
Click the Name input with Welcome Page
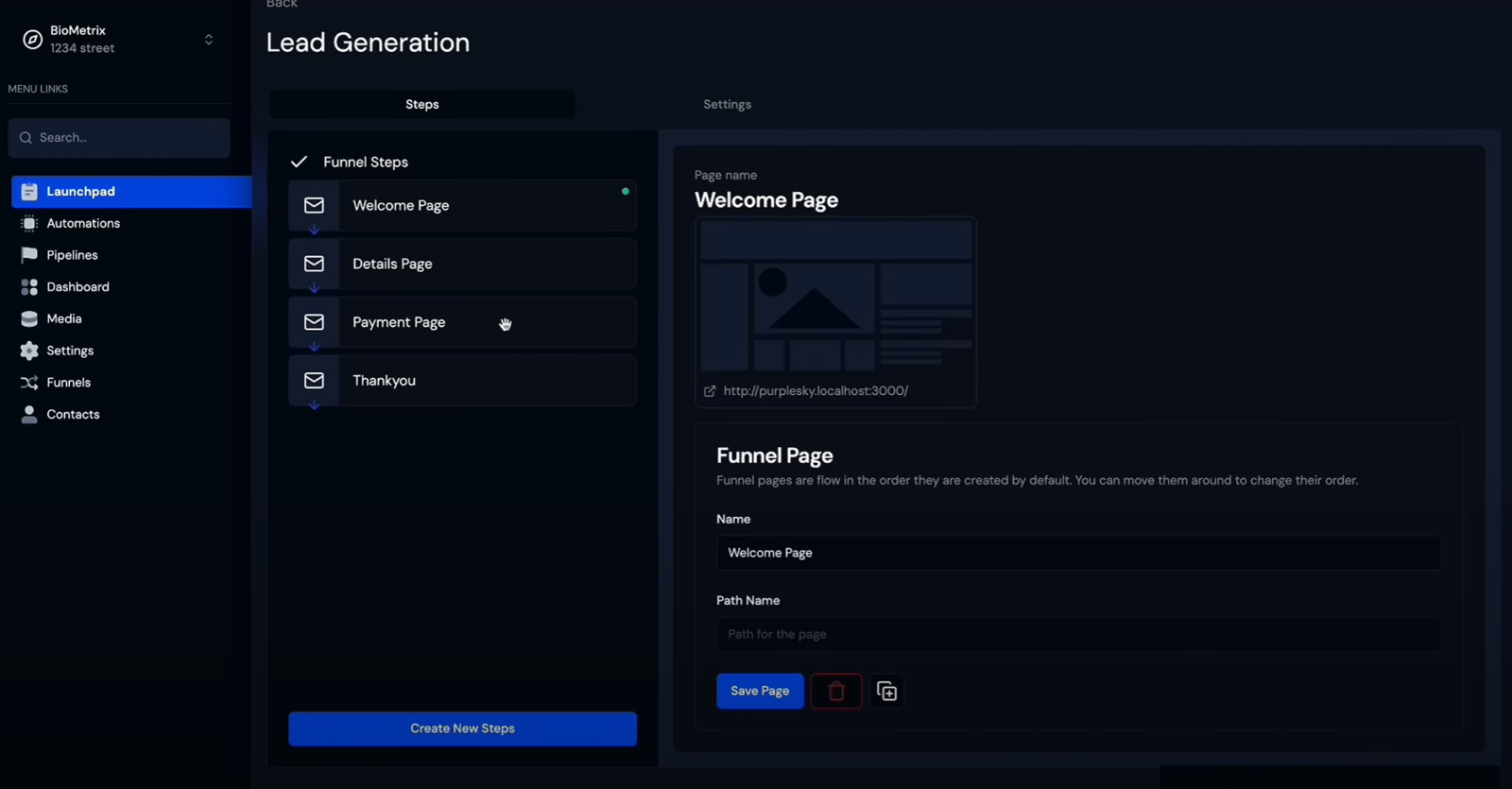1078,553
